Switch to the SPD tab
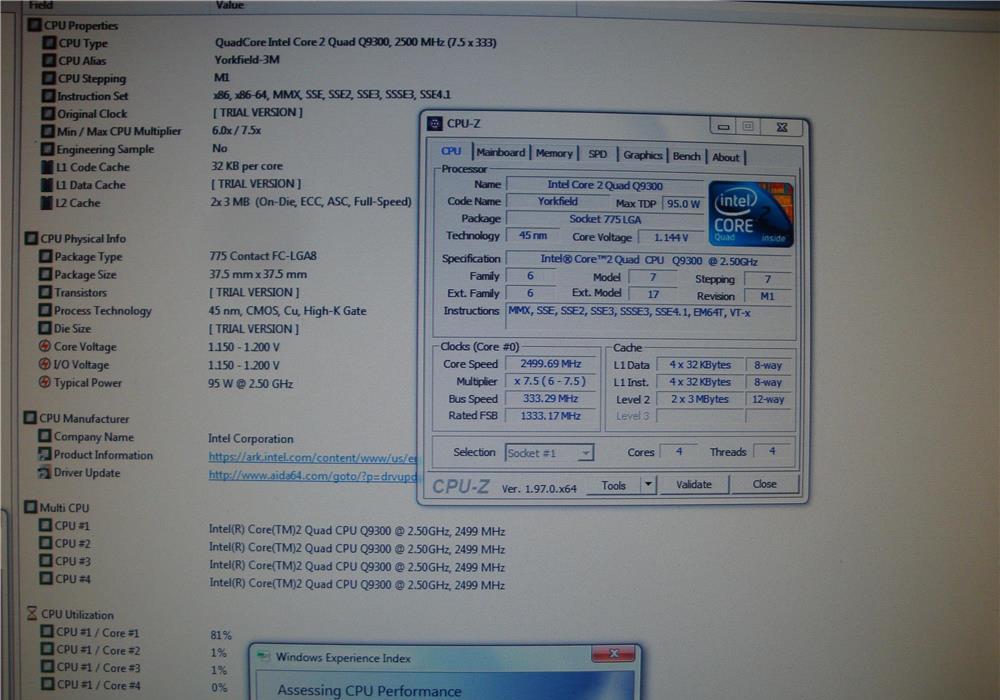 pos(598,154)
